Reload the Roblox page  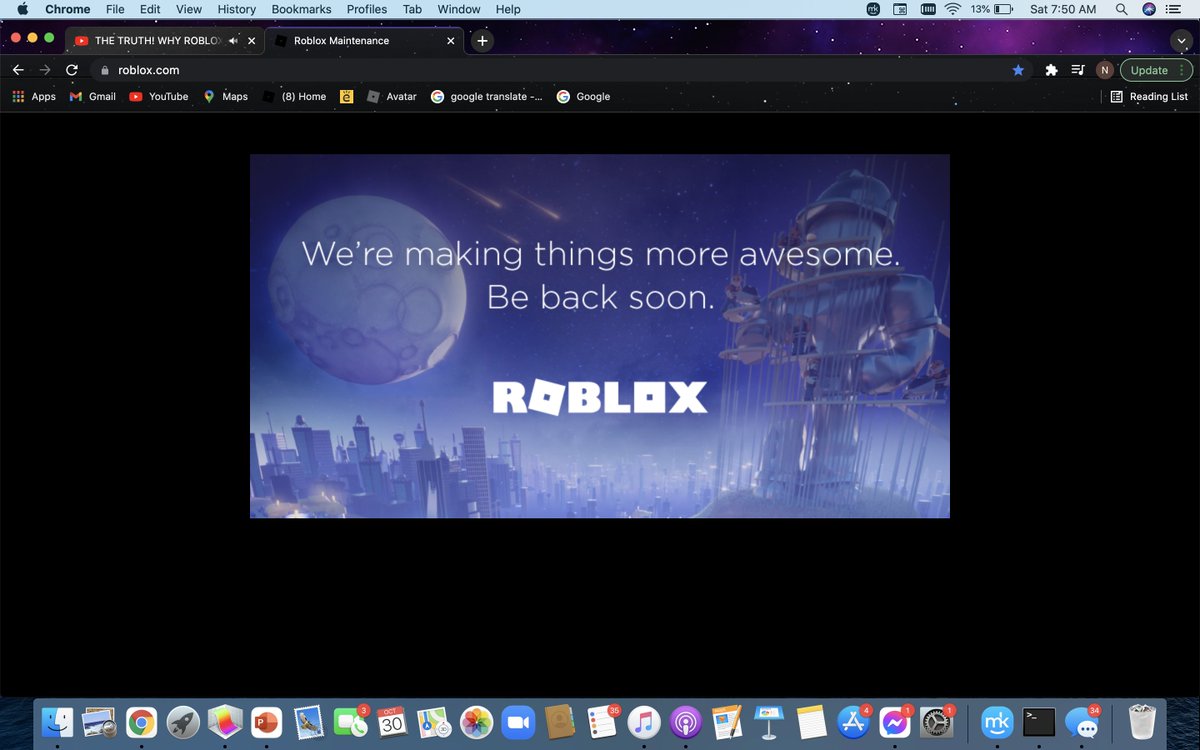pyautogui.click(x=71, y=70)
